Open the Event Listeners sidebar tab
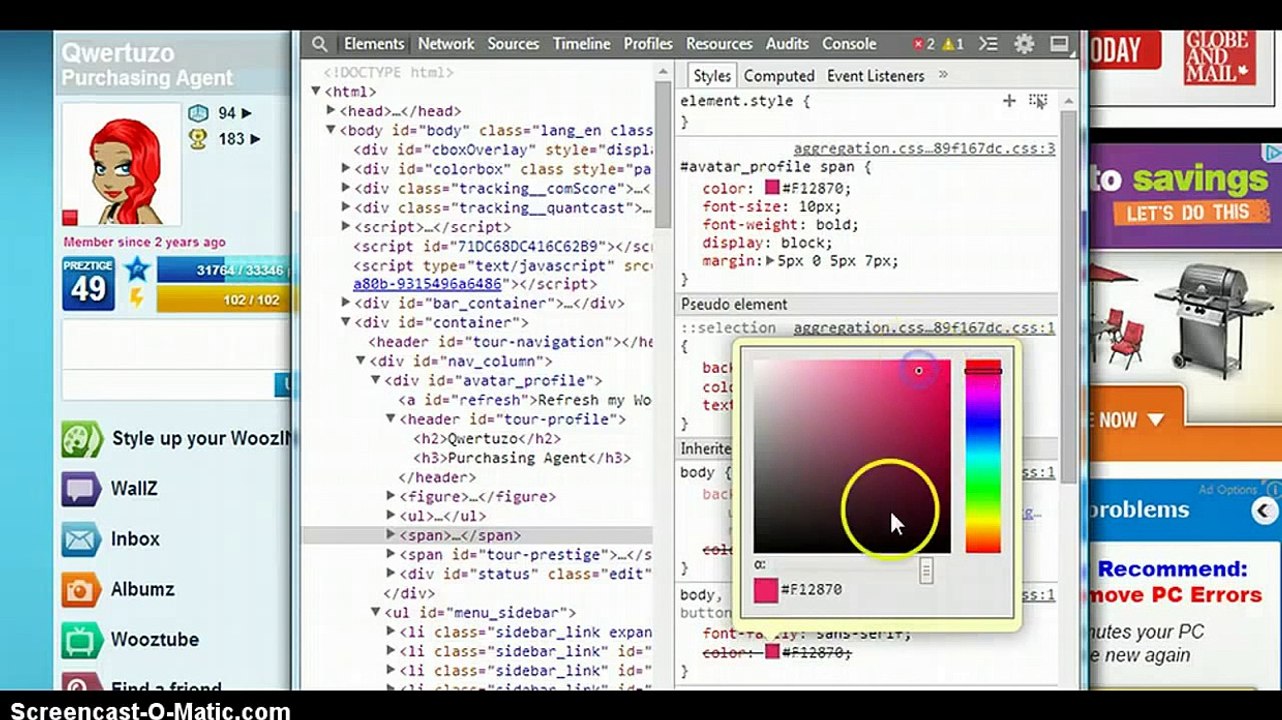Viewport: 1282px width, 720px height. click(x=875, y=76)
